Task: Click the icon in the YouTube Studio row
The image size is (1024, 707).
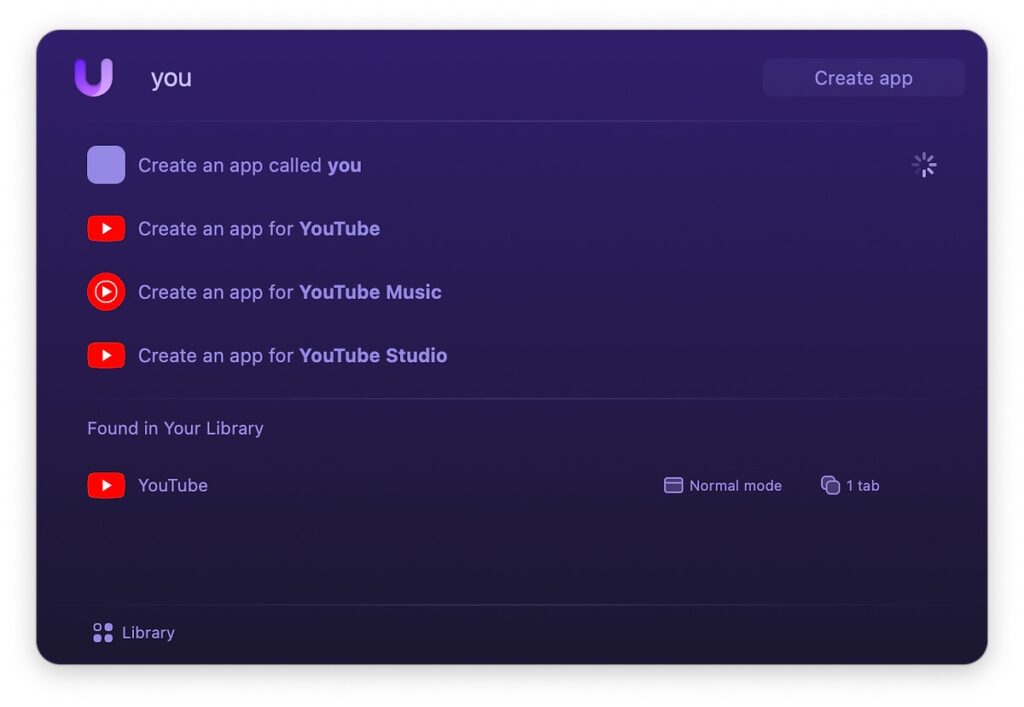Action: click(x=106, y=356)
